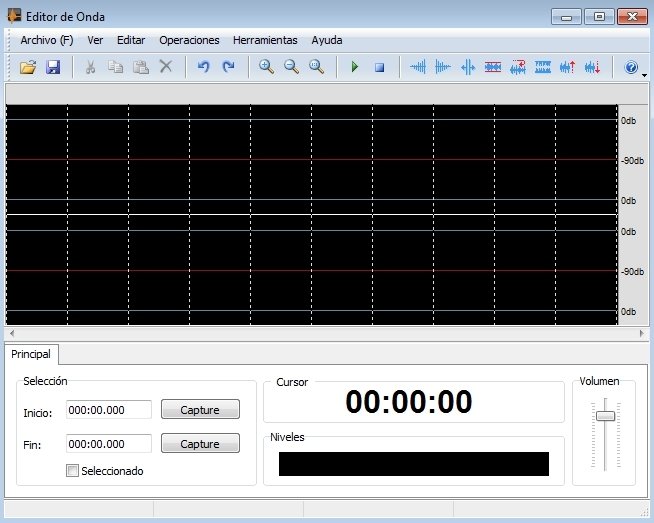The height and width of the screenshot is (523, 654).
Task: Open the Herramientas menu
Action: (x=265, y=40)
